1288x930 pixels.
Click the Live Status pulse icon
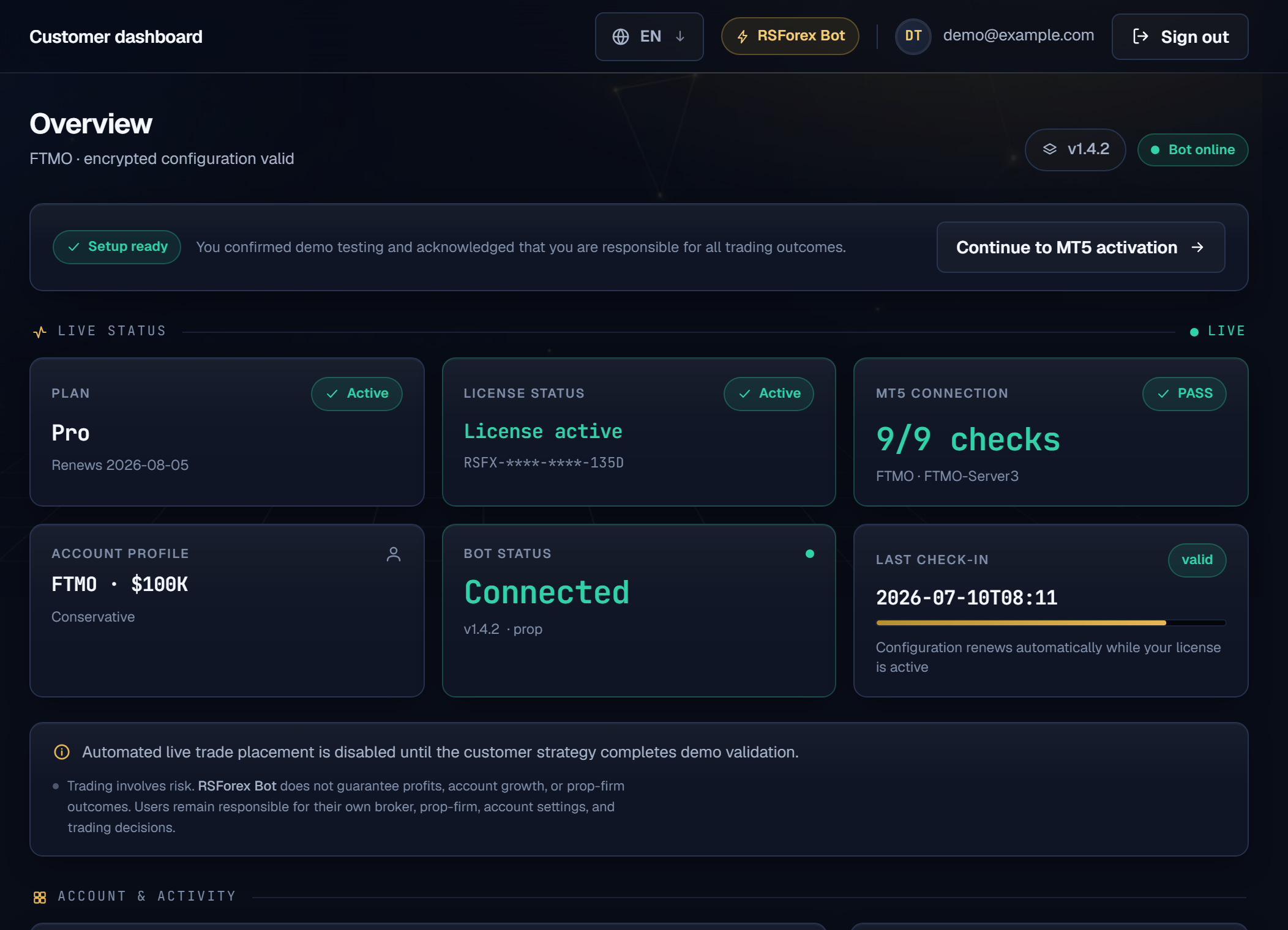click(40, 332)
